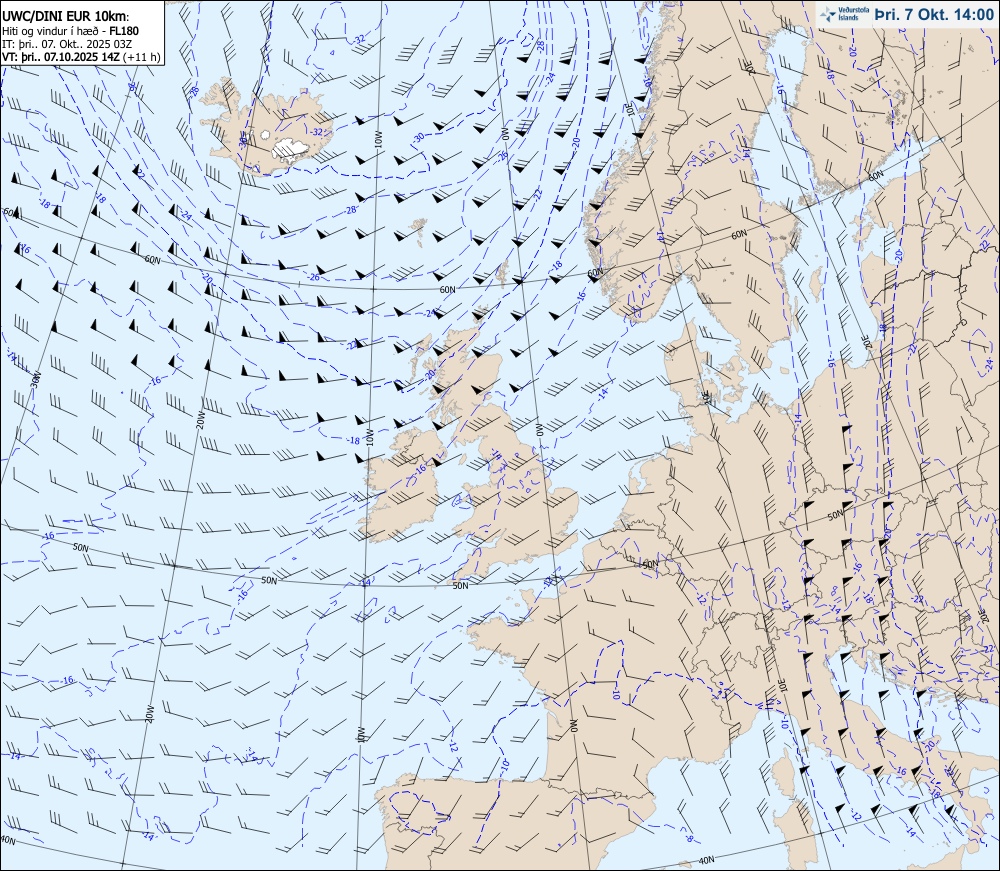Click the white Vatnajökull glacier patch on Iceland
The width and height of the screenshot is (1000, 871).
[290, 149]
